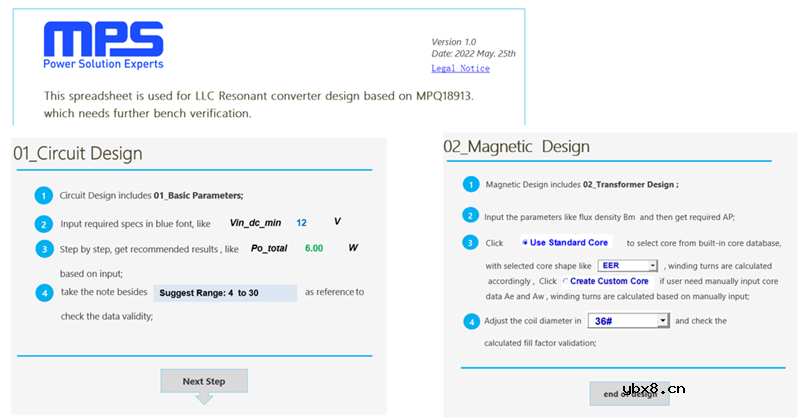Click step 4 circle beside take the note
Image resolution: width=801 pixels, height=419 pixels.
[x=43, y=293]
